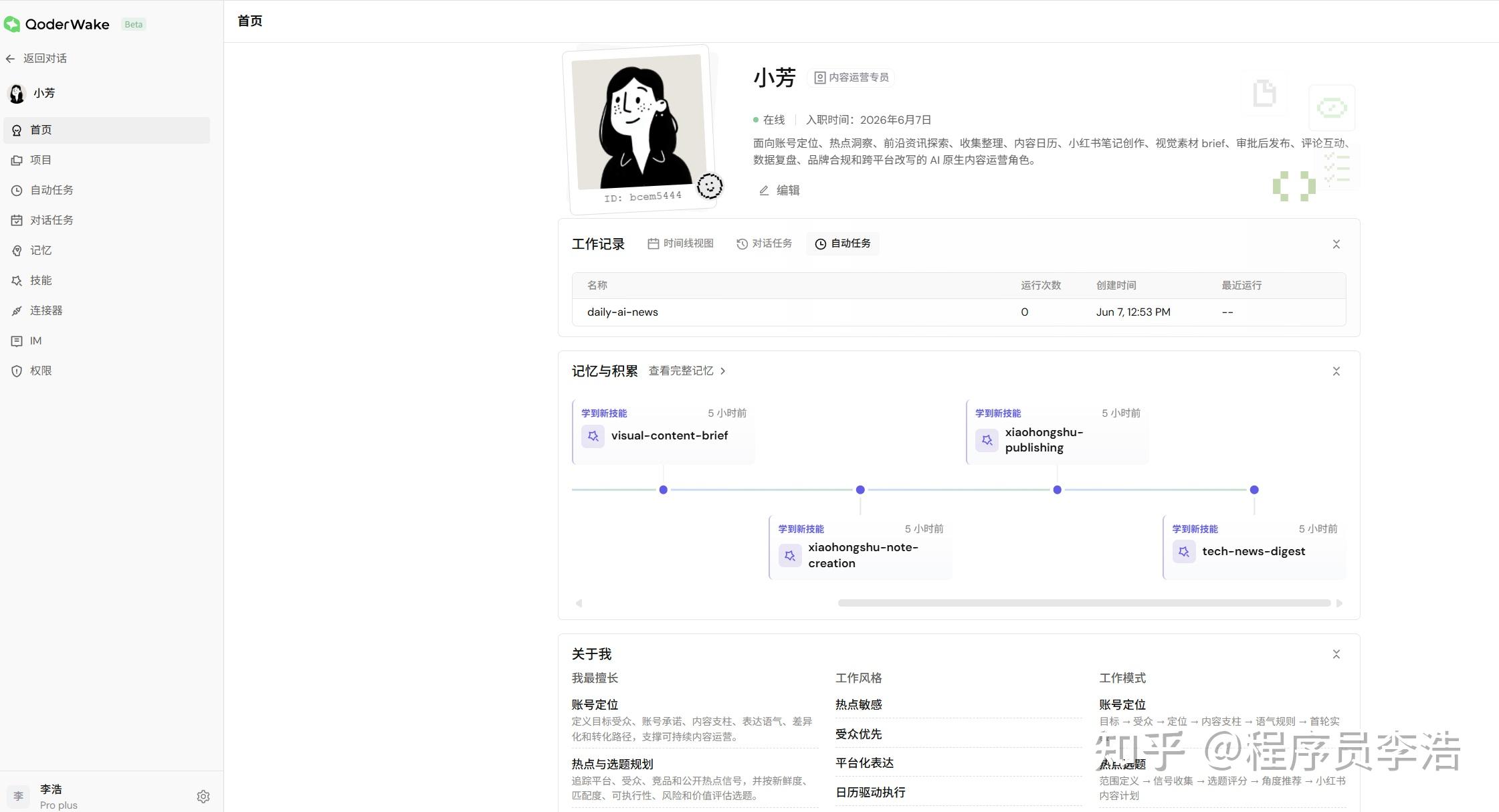
Task: Close the 记忆与积累 panel
Action: [1336, 371]
